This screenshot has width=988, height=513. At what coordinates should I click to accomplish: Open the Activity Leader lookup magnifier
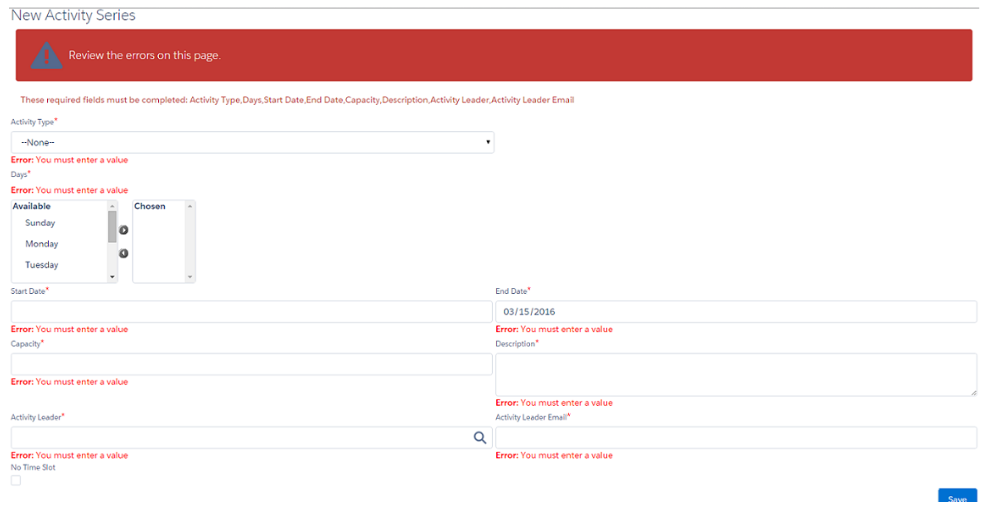pos(480,437)
